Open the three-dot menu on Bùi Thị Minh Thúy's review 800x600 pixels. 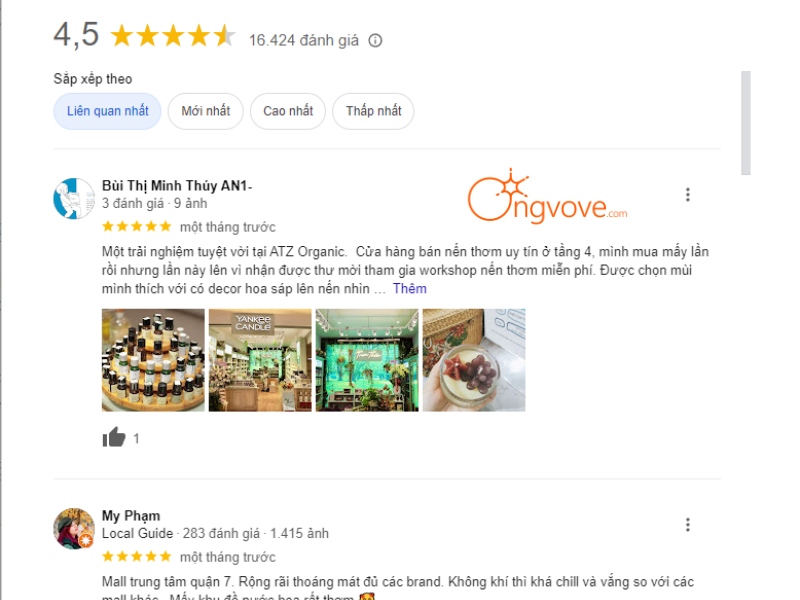click(687, 194)
